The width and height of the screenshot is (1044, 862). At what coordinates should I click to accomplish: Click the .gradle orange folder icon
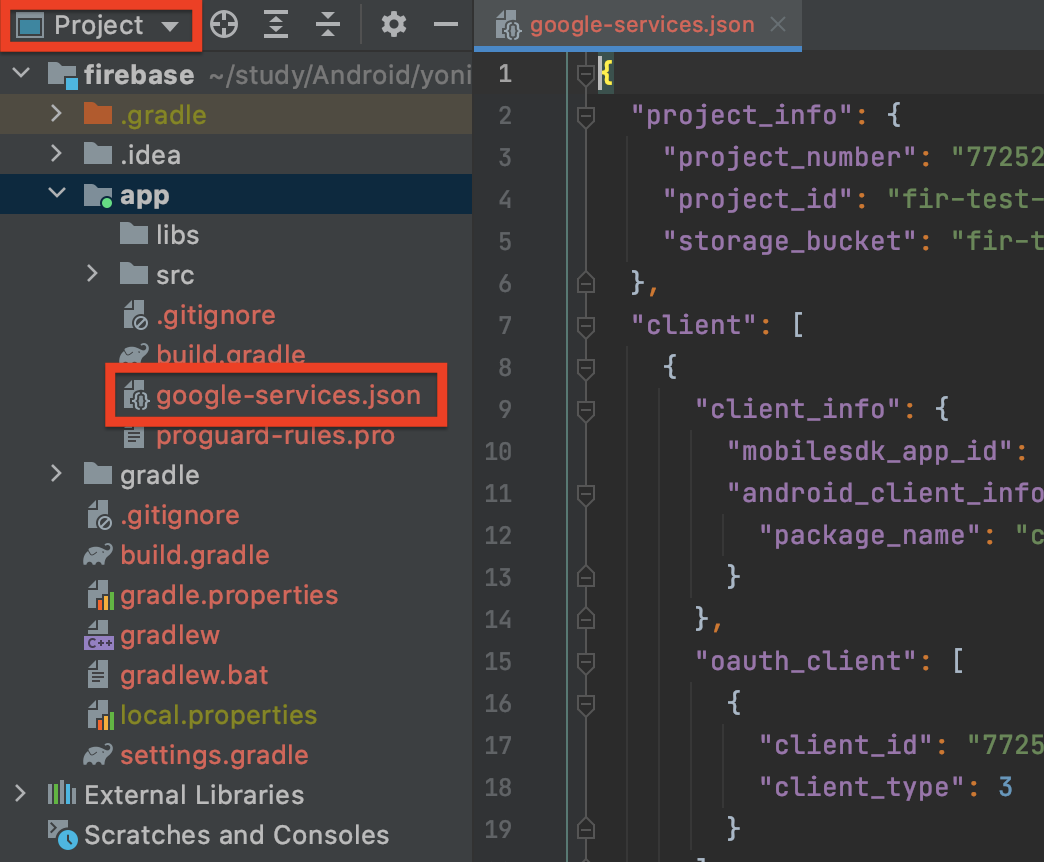(x=98, y=114)
